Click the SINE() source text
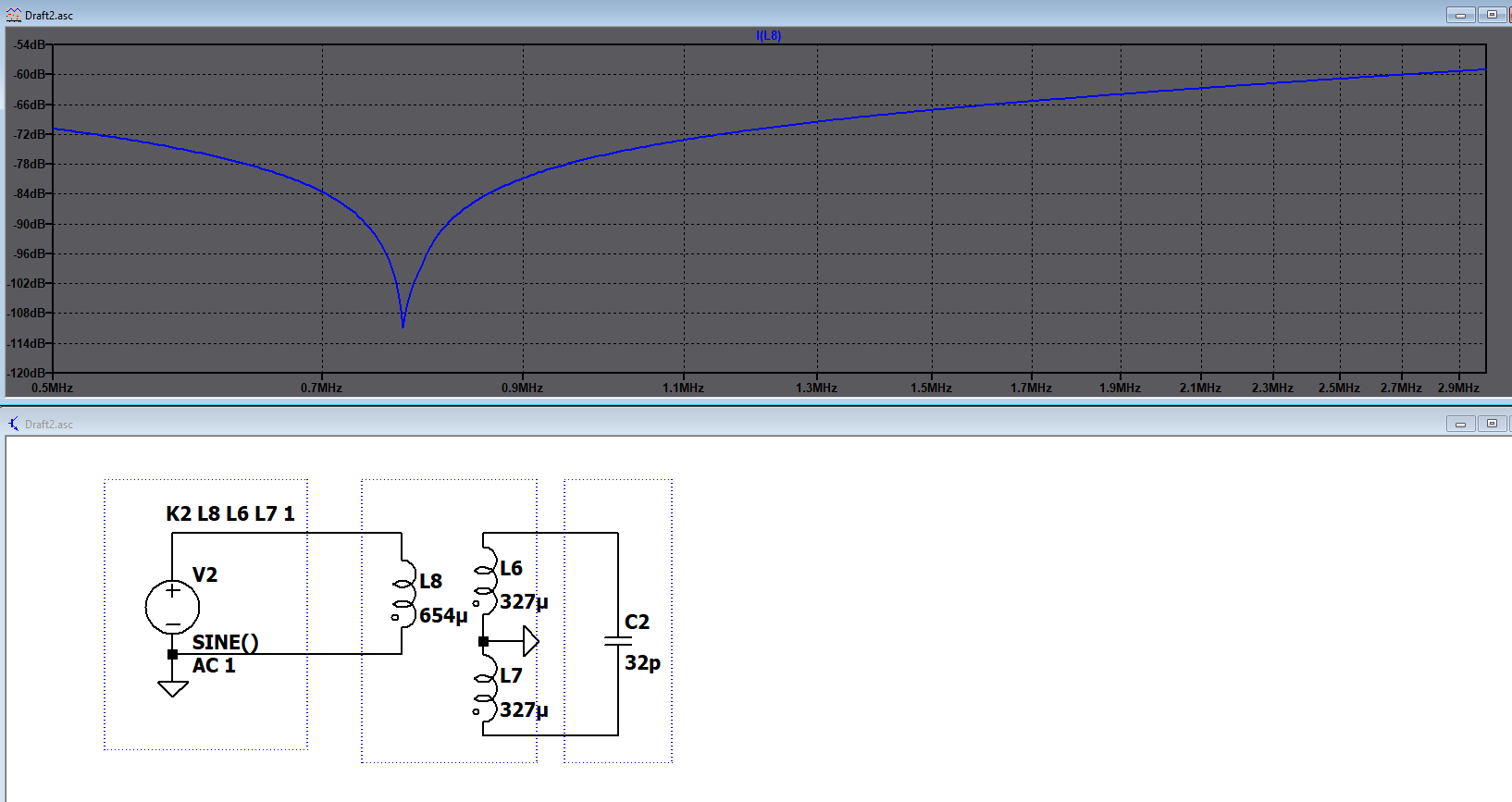Screen dimensions: 1512x802 click(225, 643)
